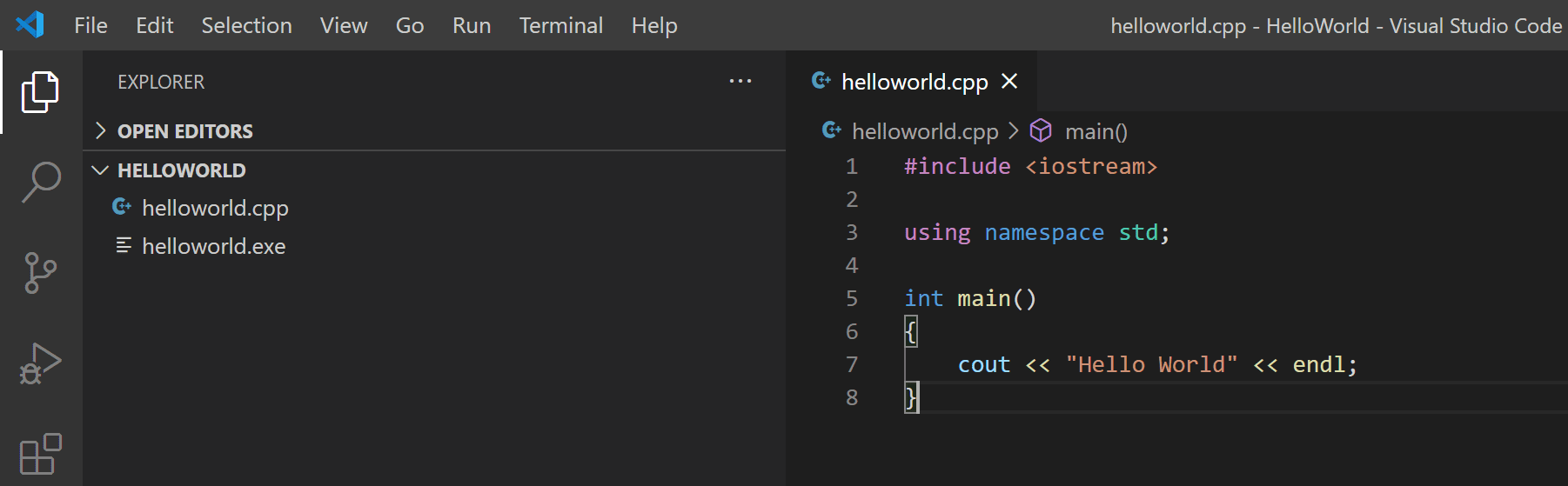The image size is (1568, 486).
Task: Open the Extensions view icon
Action: (40, 454)
